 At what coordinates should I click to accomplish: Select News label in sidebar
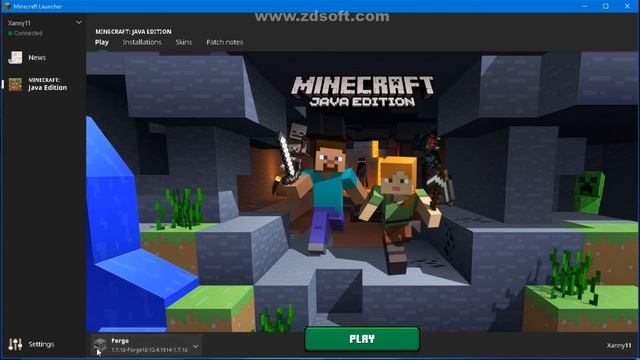point(37,58)
